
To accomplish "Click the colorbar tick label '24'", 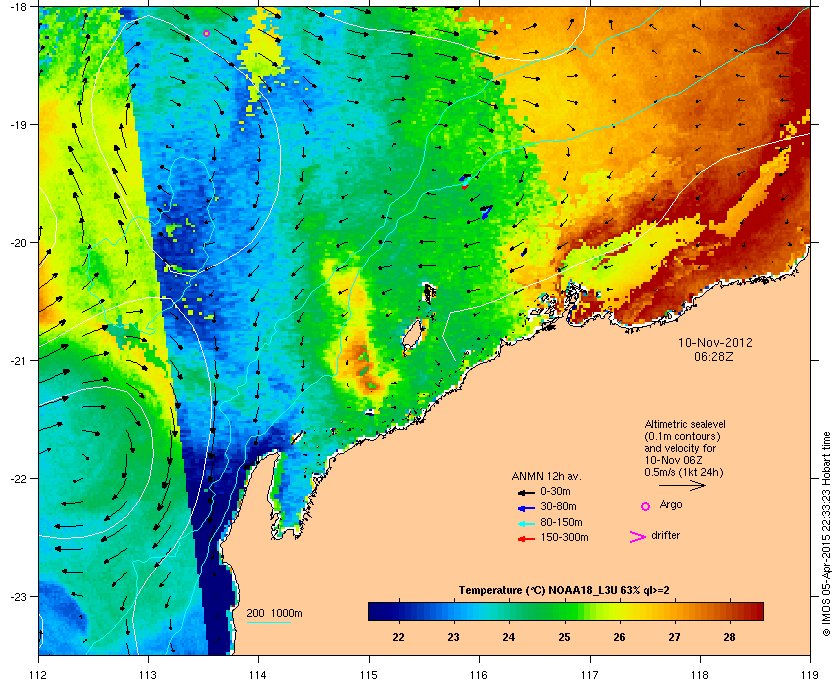I will tap(509, 637).
